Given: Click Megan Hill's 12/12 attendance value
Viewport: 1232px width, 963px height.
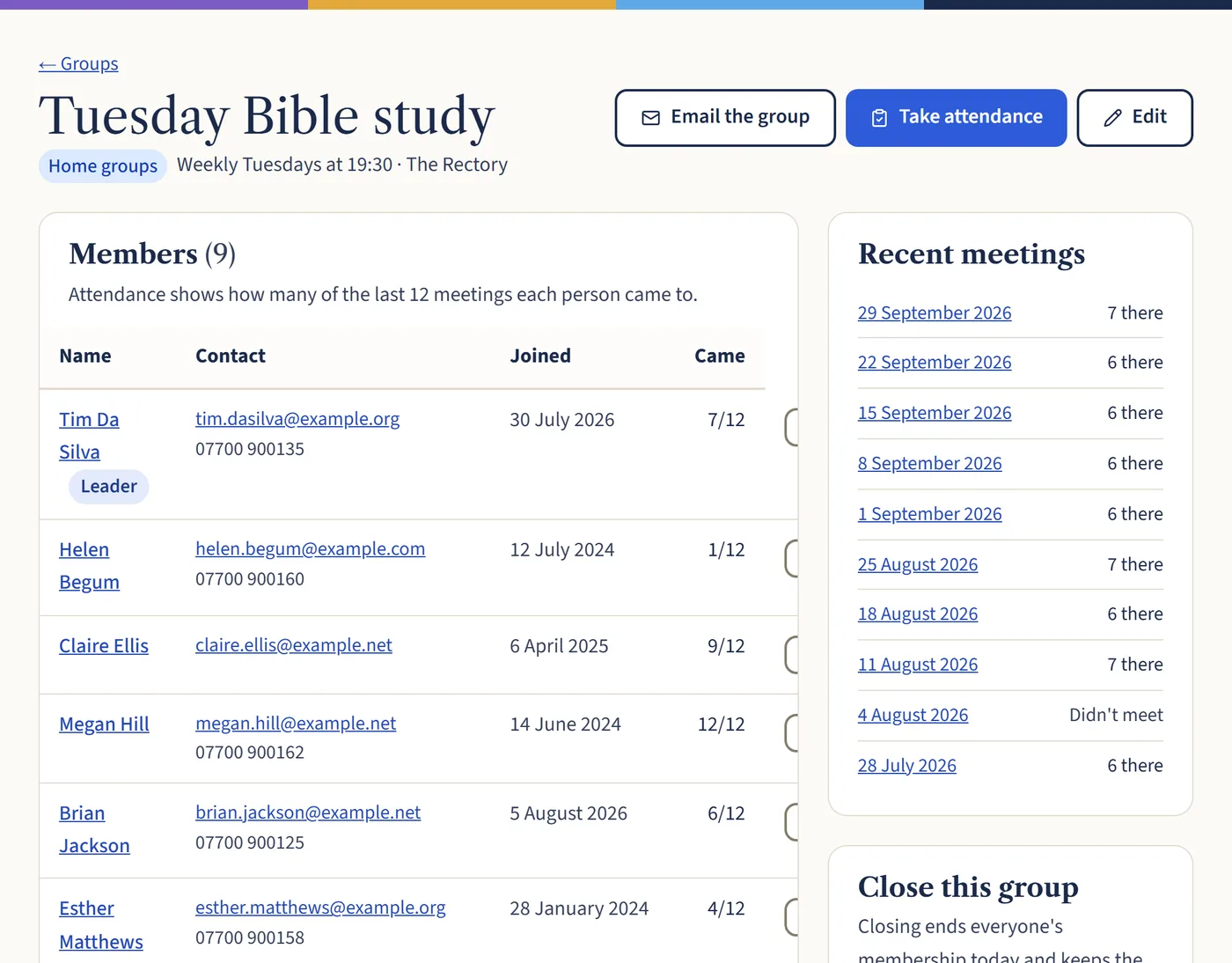Looking at the screenshot, I should point(721,724).
